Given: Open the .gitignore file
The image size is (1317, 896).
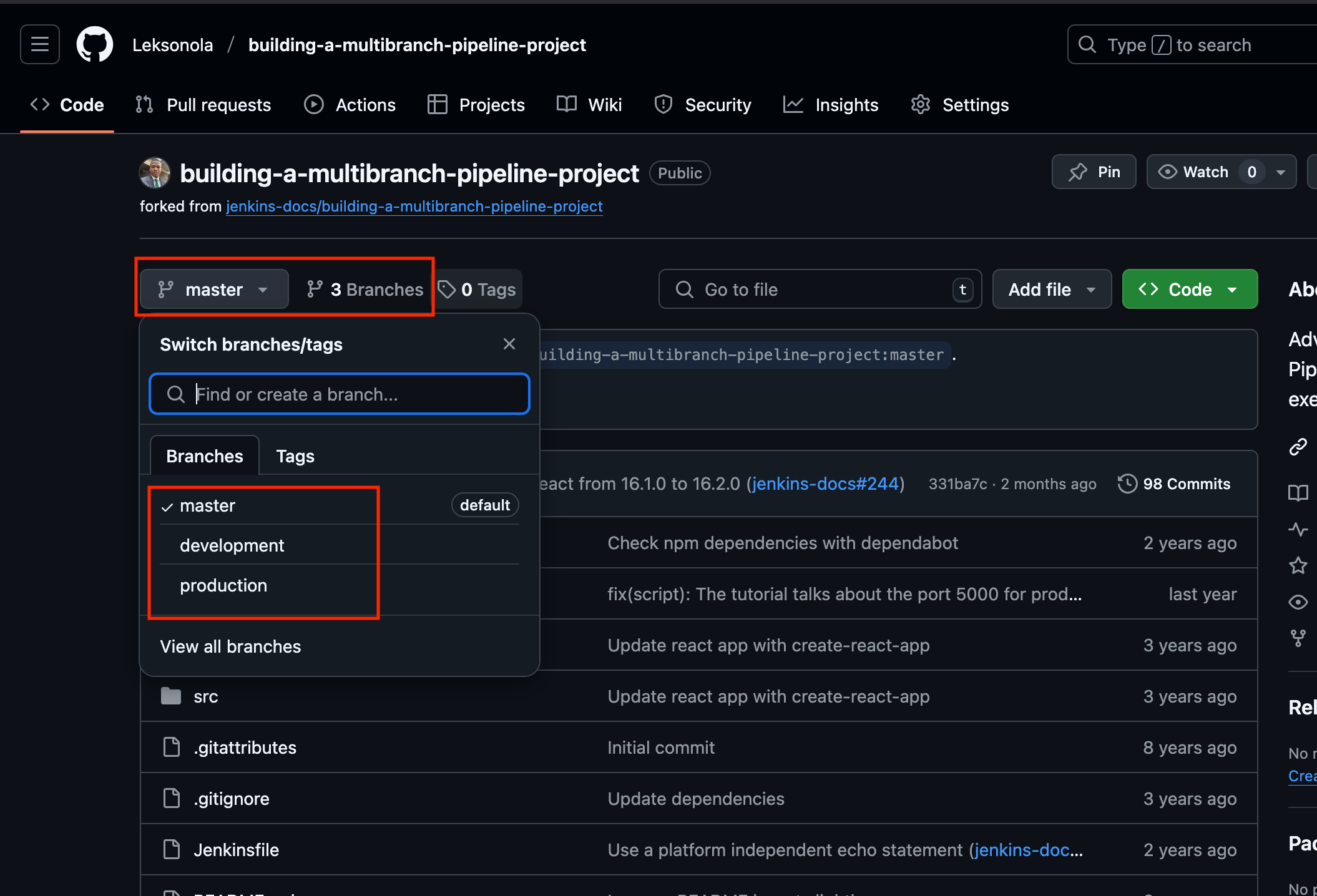Looking at the screenshot, I should (x=232, y=799).
